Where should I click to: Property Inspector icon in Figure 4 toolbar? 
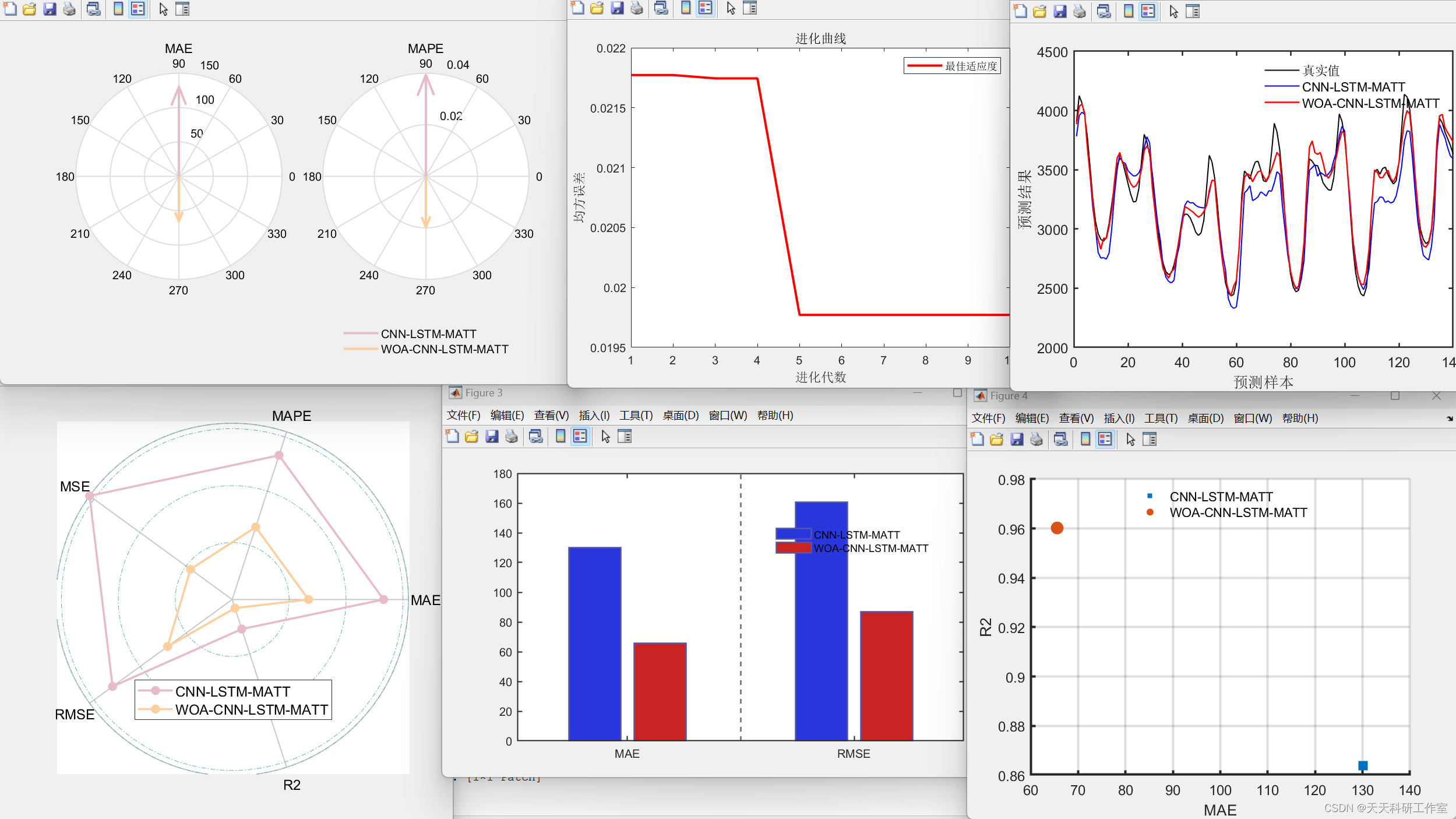(1150, 439)
